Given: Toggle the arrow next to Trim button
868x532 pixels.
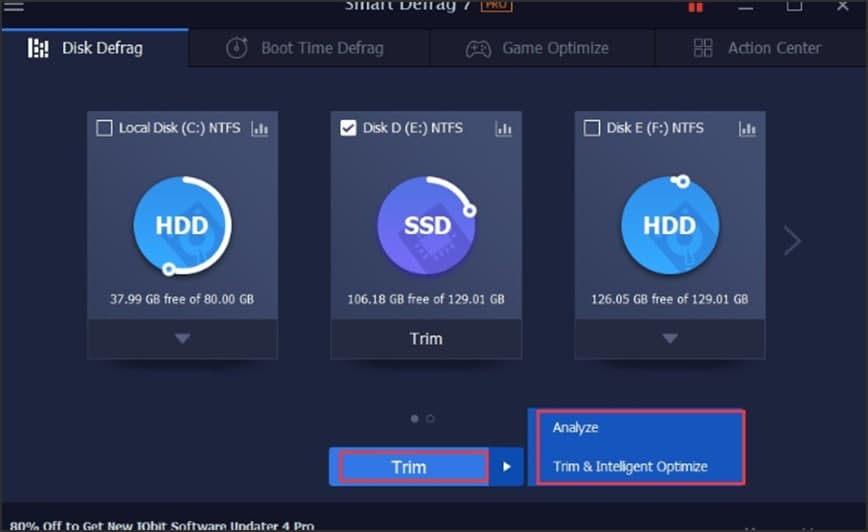Looking at the screenshot, I should tap(507, 467).
